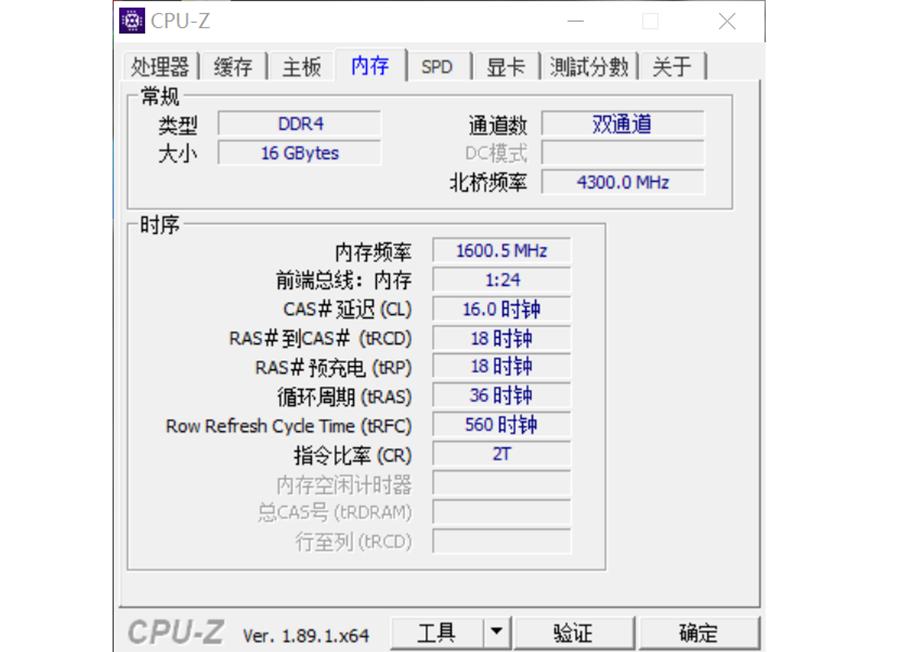Click the 双通道 channel field
Screen dimensions: 900x652
[623, 124]
